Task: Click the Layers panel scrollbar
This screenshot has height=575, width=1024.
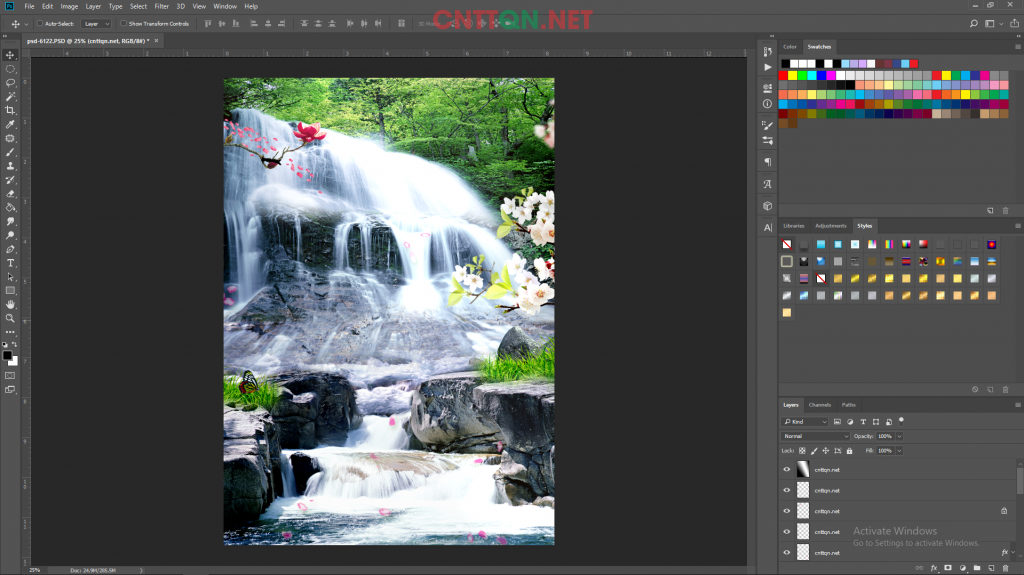Action: tap(1020, 480)
